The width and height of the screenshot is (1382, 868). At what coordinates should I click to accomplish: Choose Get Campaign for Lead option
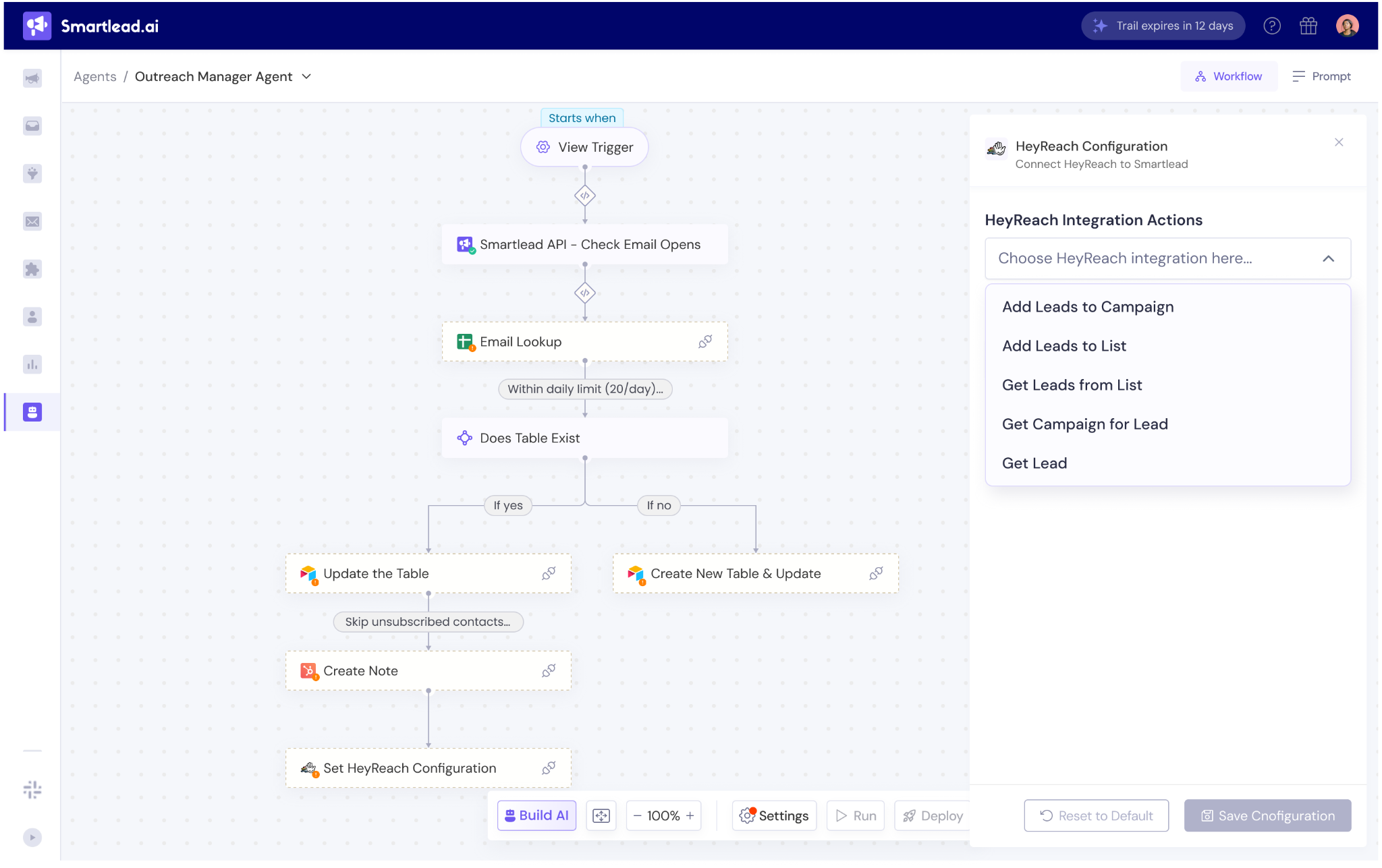(x=1084, y=424)
